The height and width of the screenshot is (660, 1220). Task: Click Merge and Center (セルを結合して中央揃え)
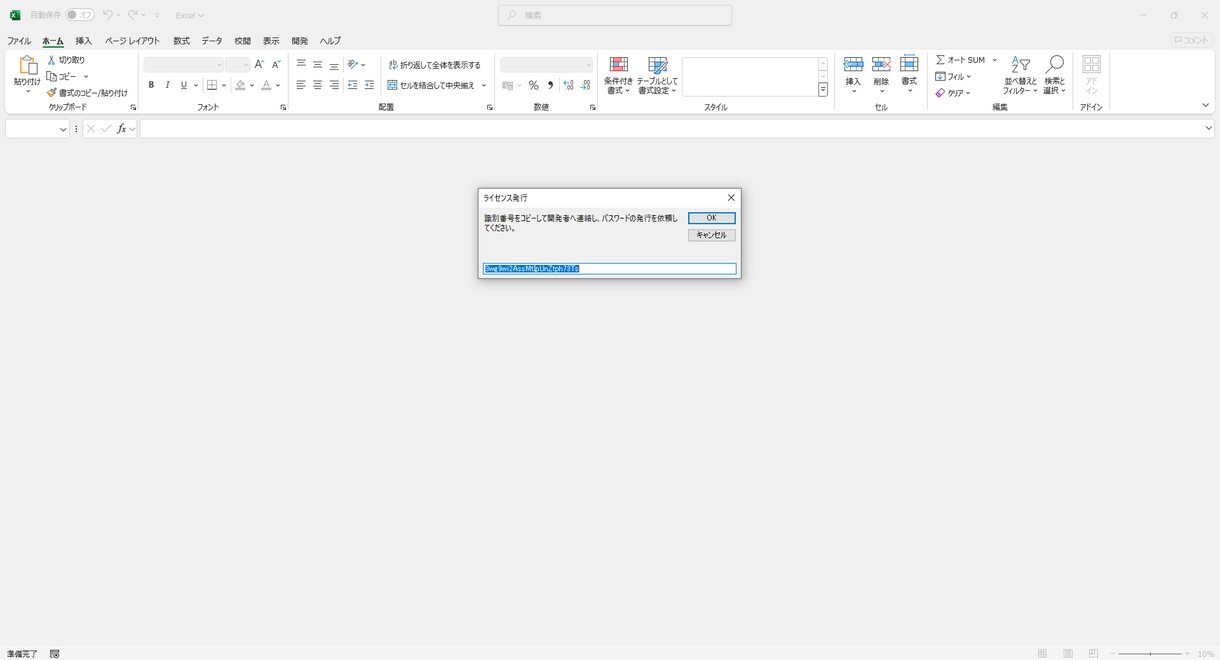pyautogui.click(x=431, y=86)
